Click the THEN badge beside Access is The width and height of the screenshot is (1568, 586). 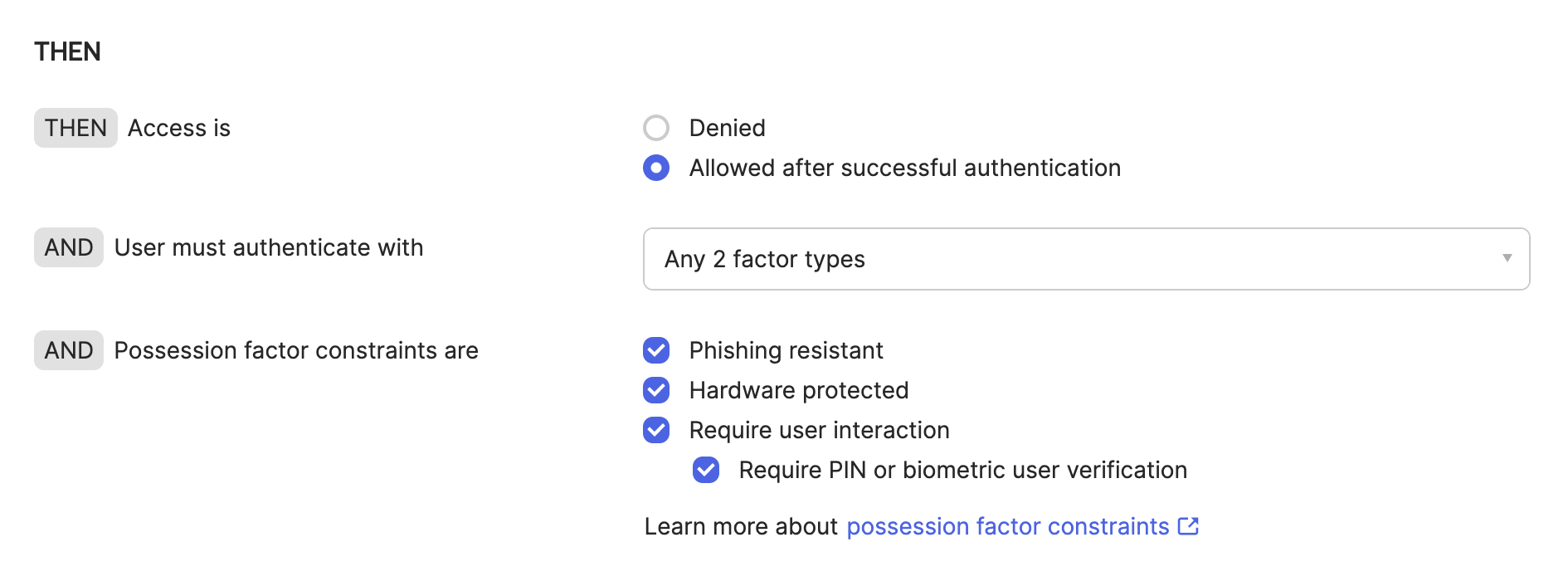point(75,128)
